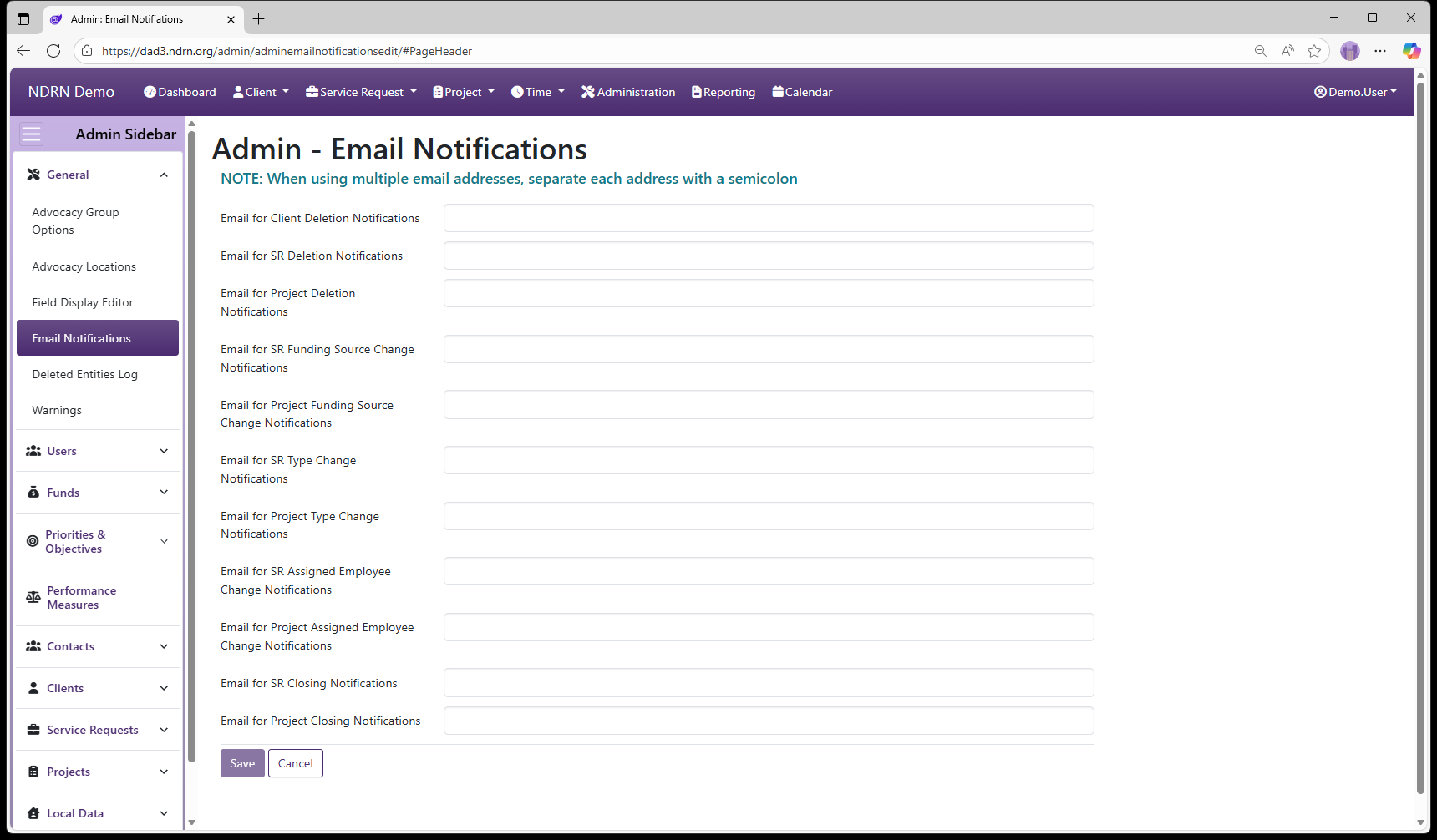
Task: Open the Demo.User account dropdown
Action: 1355,92
